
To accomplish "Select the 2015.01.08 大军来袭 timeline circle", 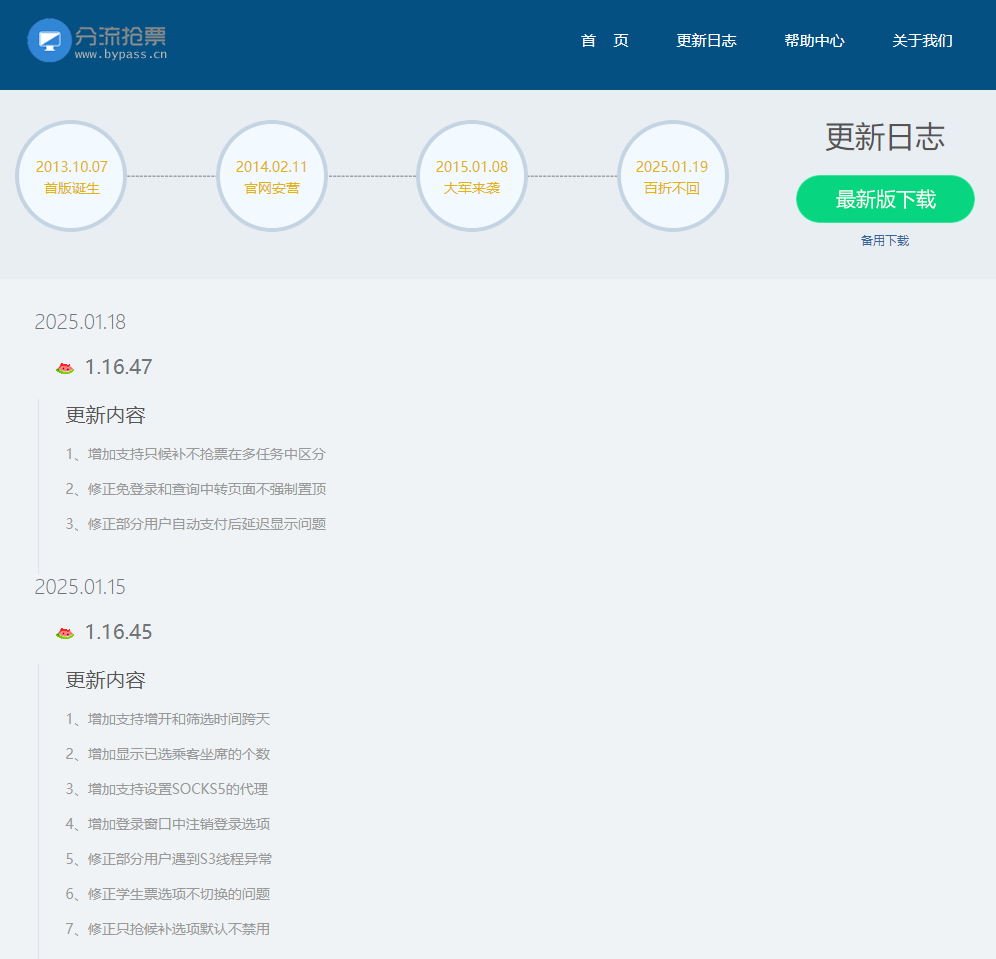I will coord(472,176).
